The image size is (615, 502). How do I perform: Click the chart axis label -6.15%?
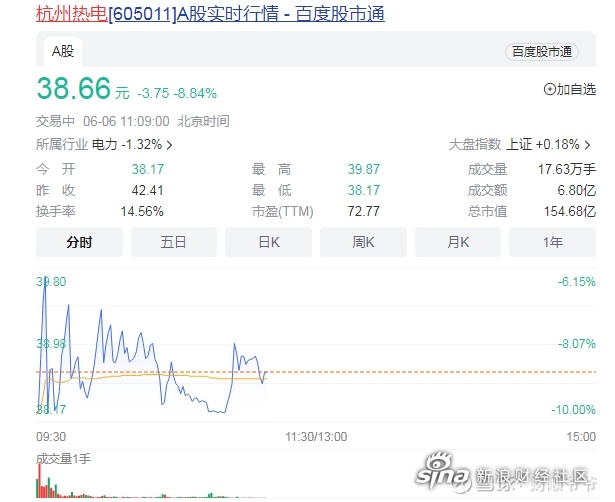[577, 282]
